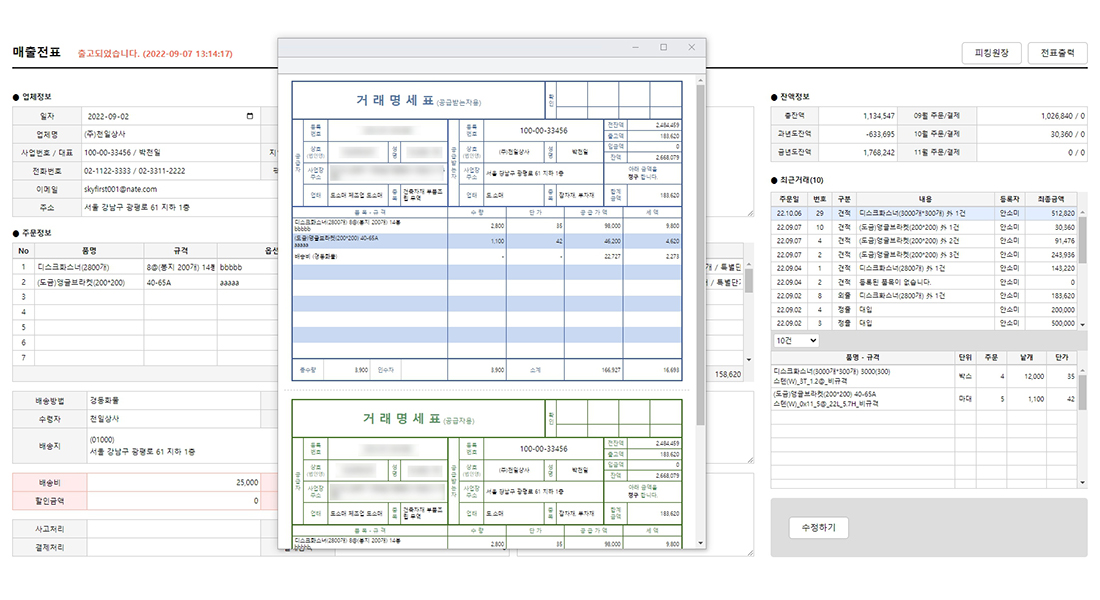Select the 대입 transaction of 200,000
1100x600 pixels.
tap(924, 309)
